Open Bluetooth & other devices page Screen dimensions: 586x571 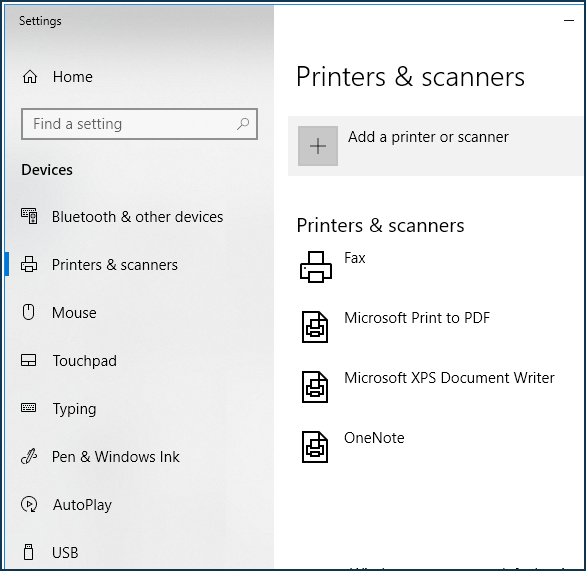coord(137,217)
